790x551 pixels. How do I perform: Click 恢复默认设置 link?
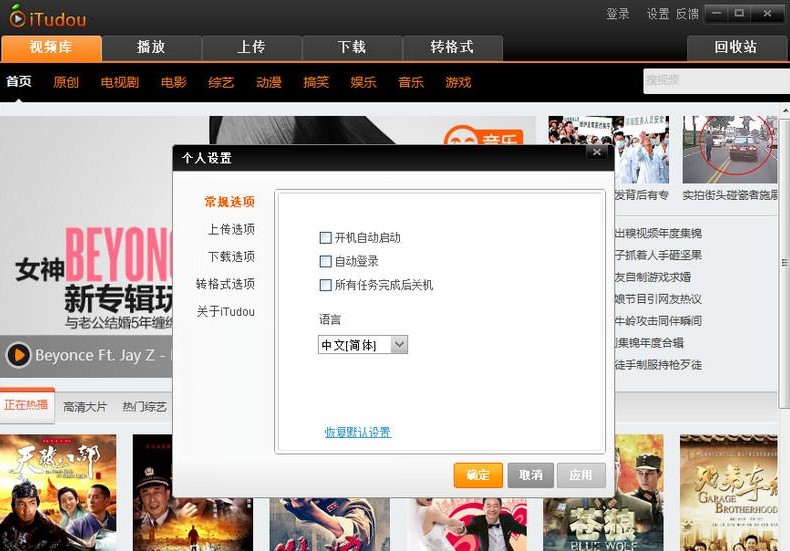click(357, 432)
